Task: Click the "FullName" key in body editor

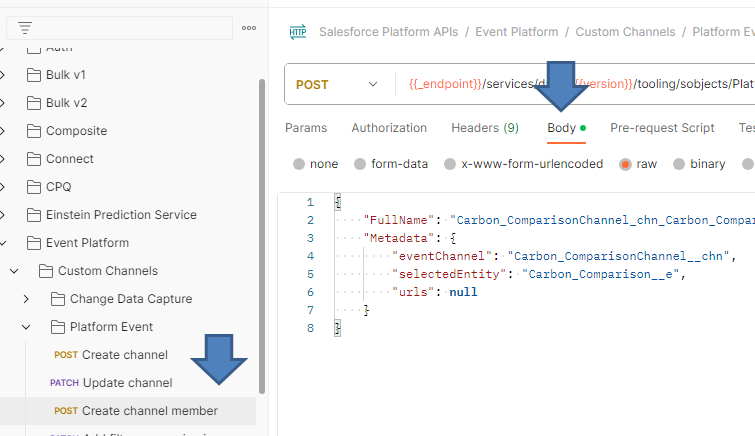Action: point(399,220)
